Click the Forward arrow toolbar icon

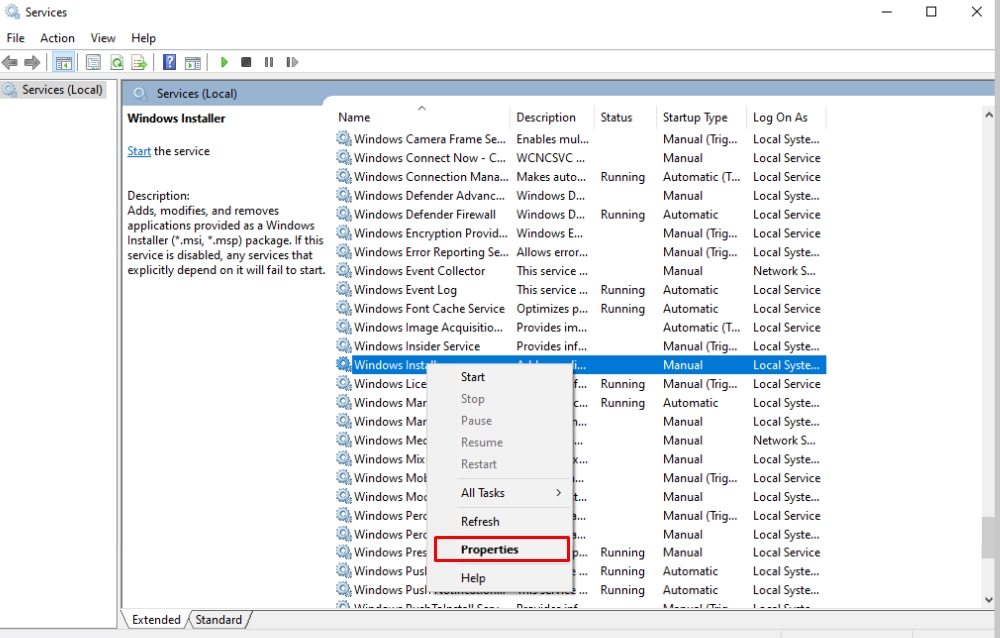tap(32, 62)
